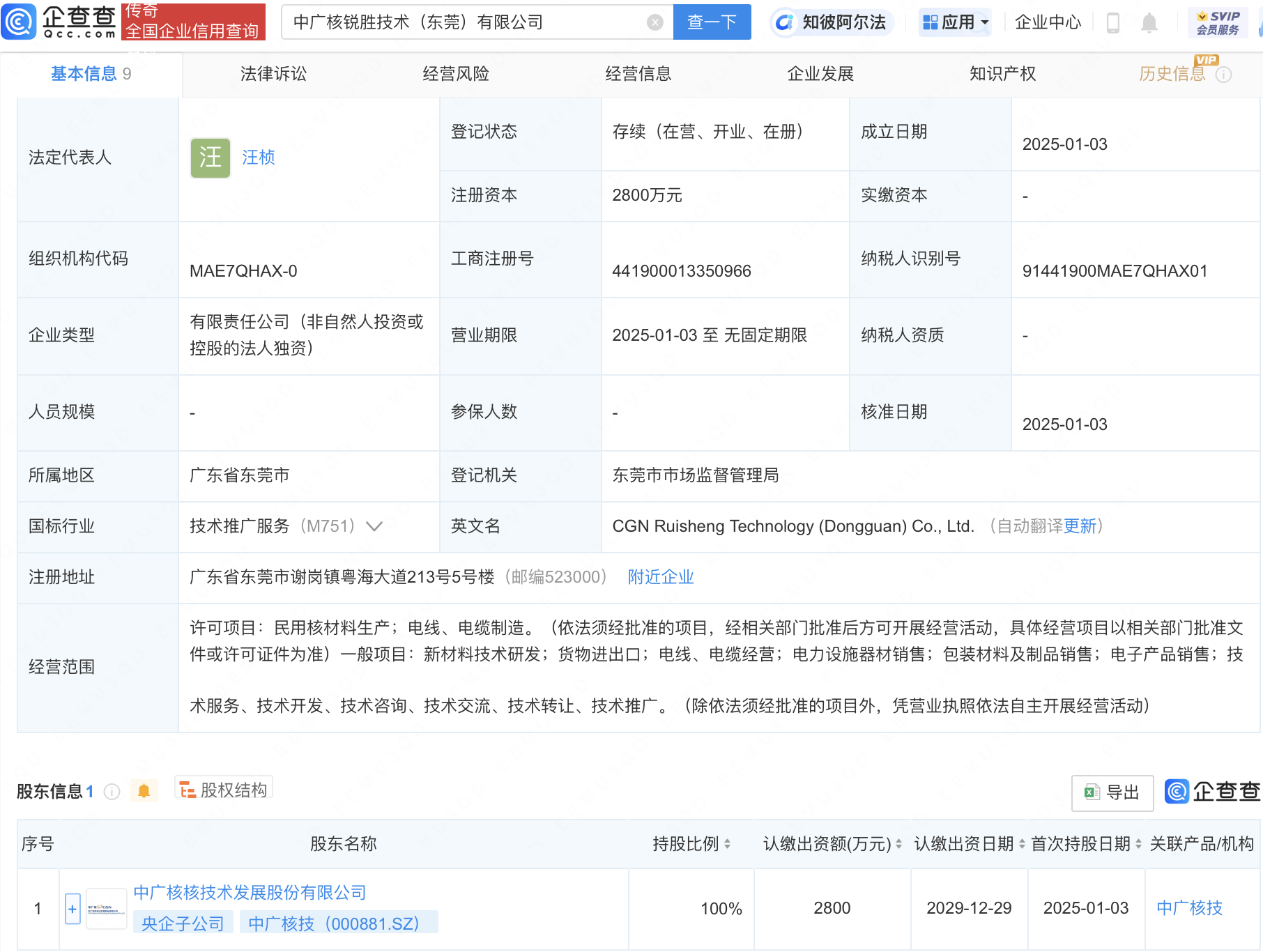The width and height of the screenshot is (1263, 952).
Task: Switch to the 经营信息 tab
Action: point(638,74)
